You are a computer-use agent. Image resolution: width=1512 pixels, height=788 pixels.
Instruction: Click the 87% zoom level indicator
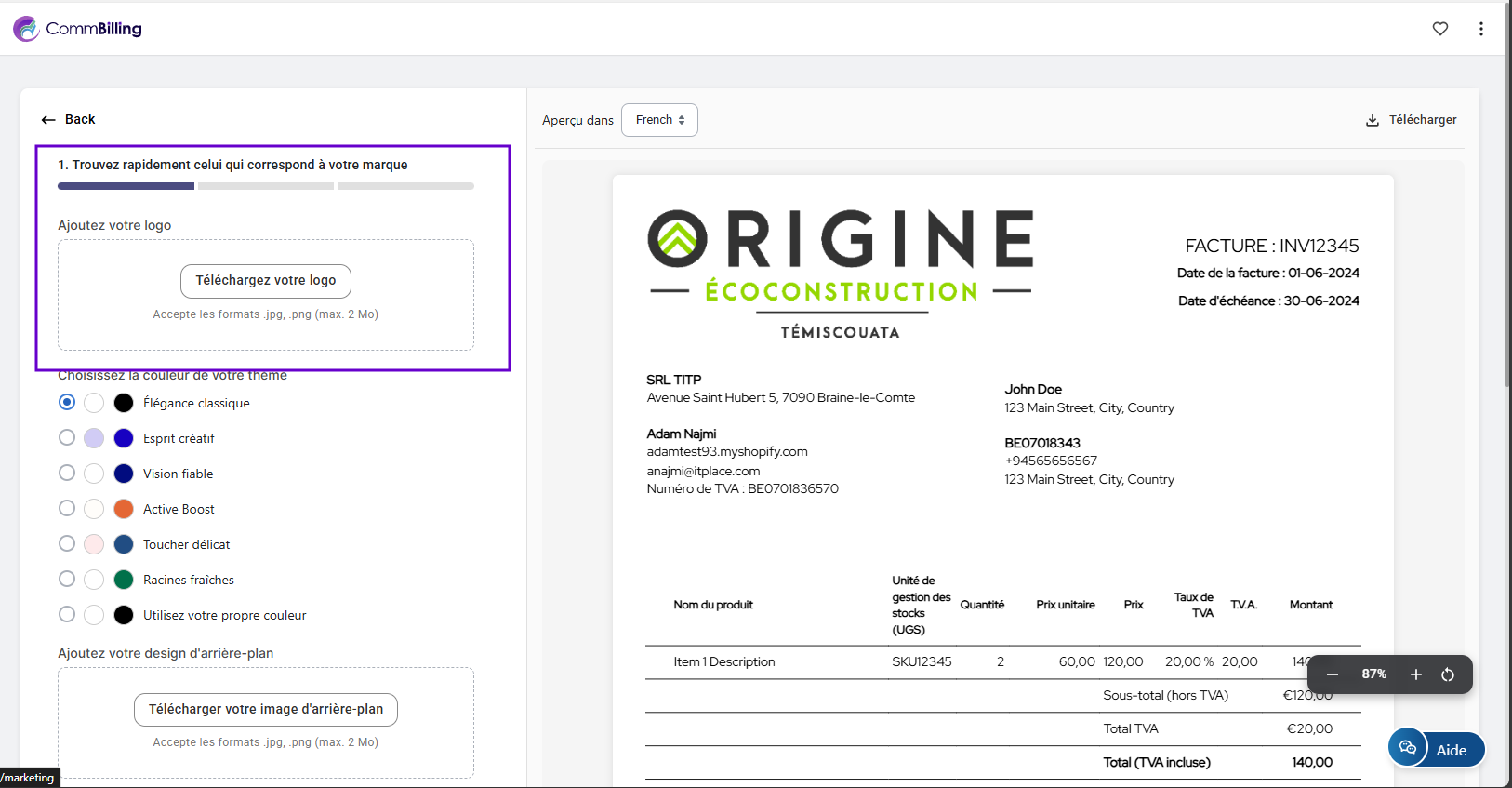[x=1373, y=674]
